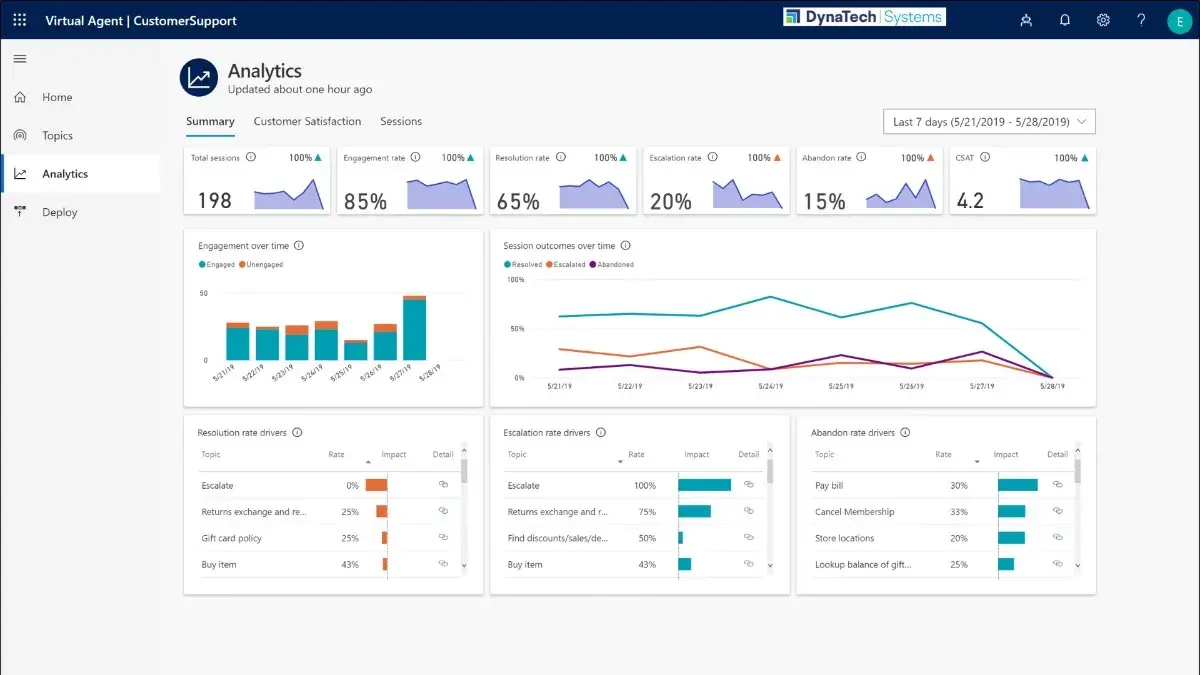Toggle the Escalated legend item
This screenshot has width=1200, height=675.
pyautogui.click(x=566, y=265)
